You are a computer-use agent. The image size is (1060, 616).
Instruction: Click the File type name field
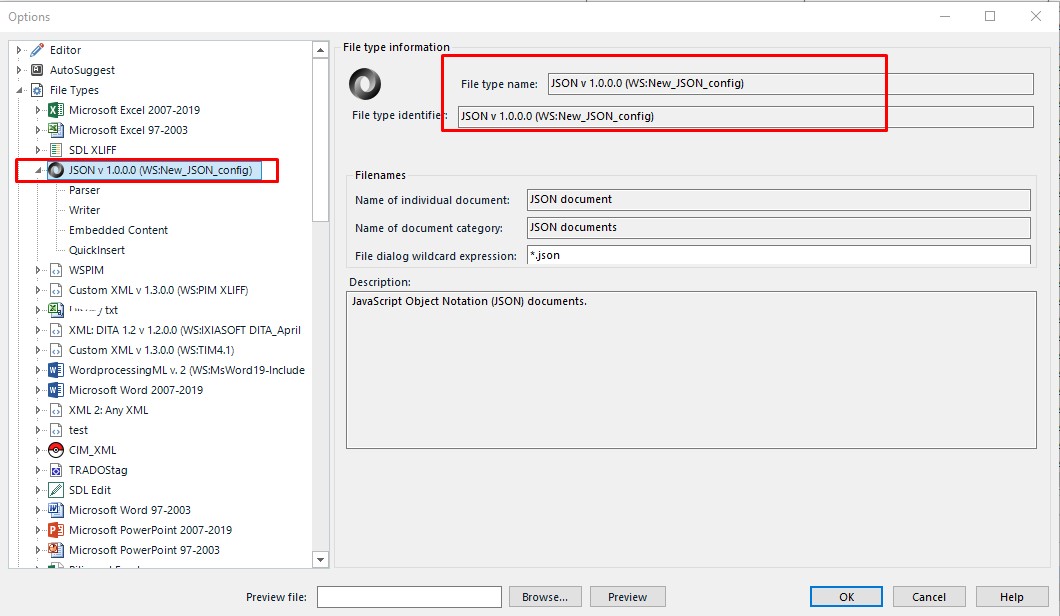pos(790,84)
